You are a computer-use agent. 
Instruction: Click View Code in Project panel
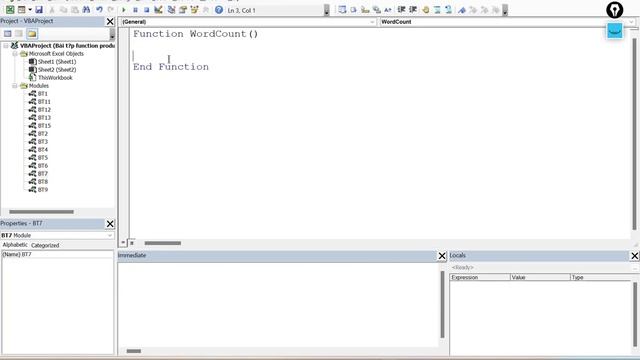8,34
